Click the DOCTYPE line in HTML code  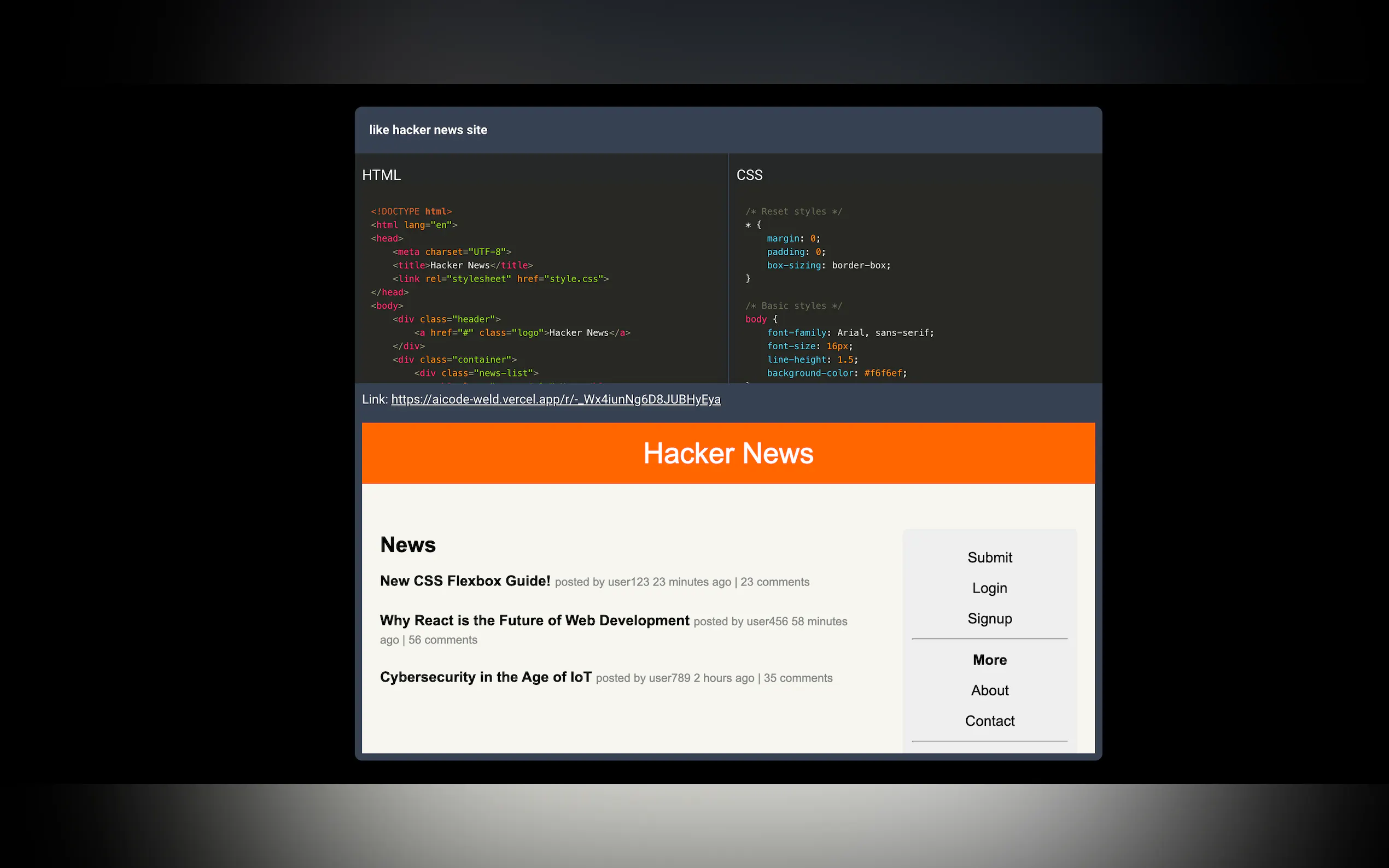pos(411,212)
